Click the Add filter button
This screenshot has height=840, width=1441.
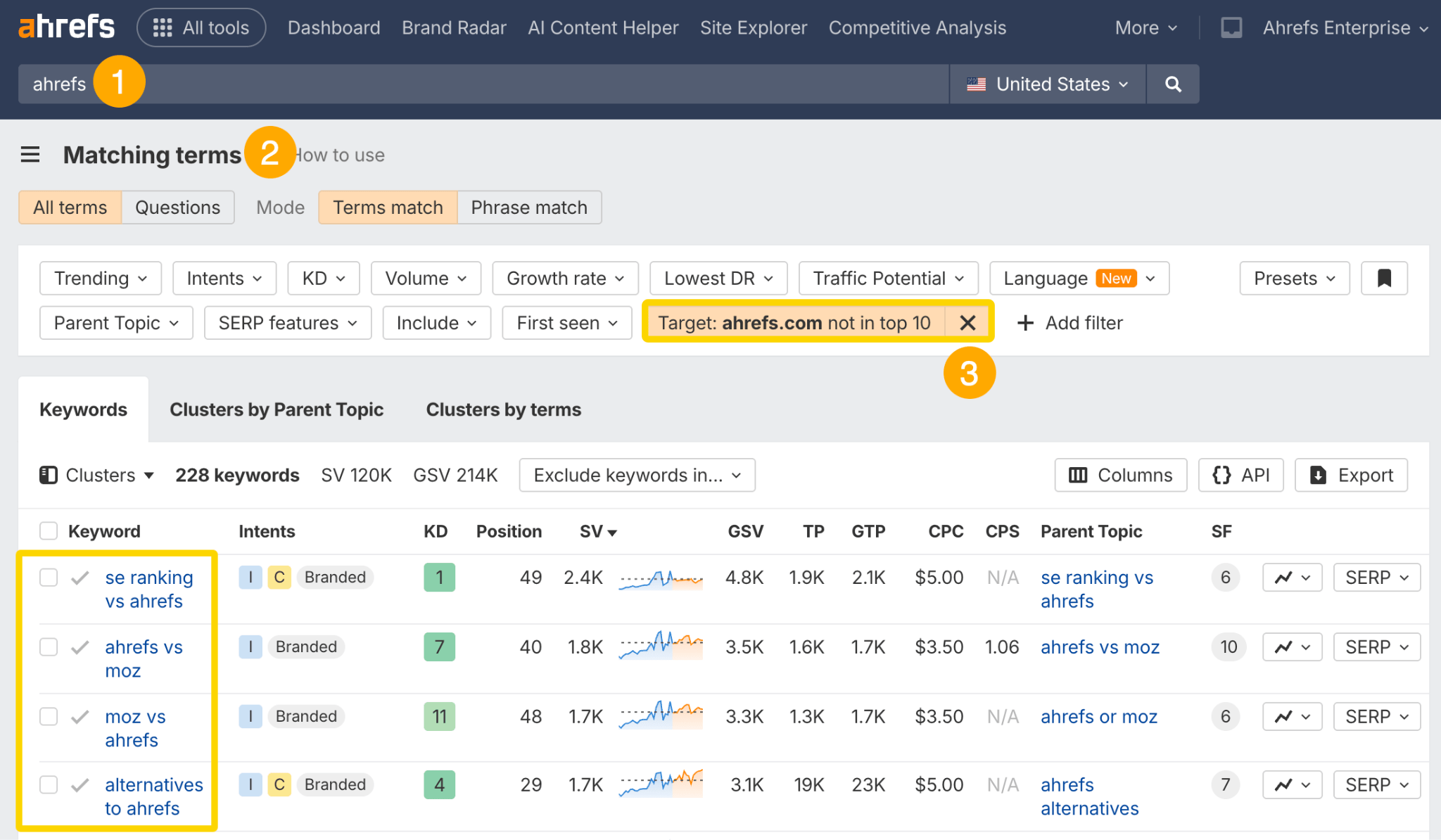click(1070, 322)
